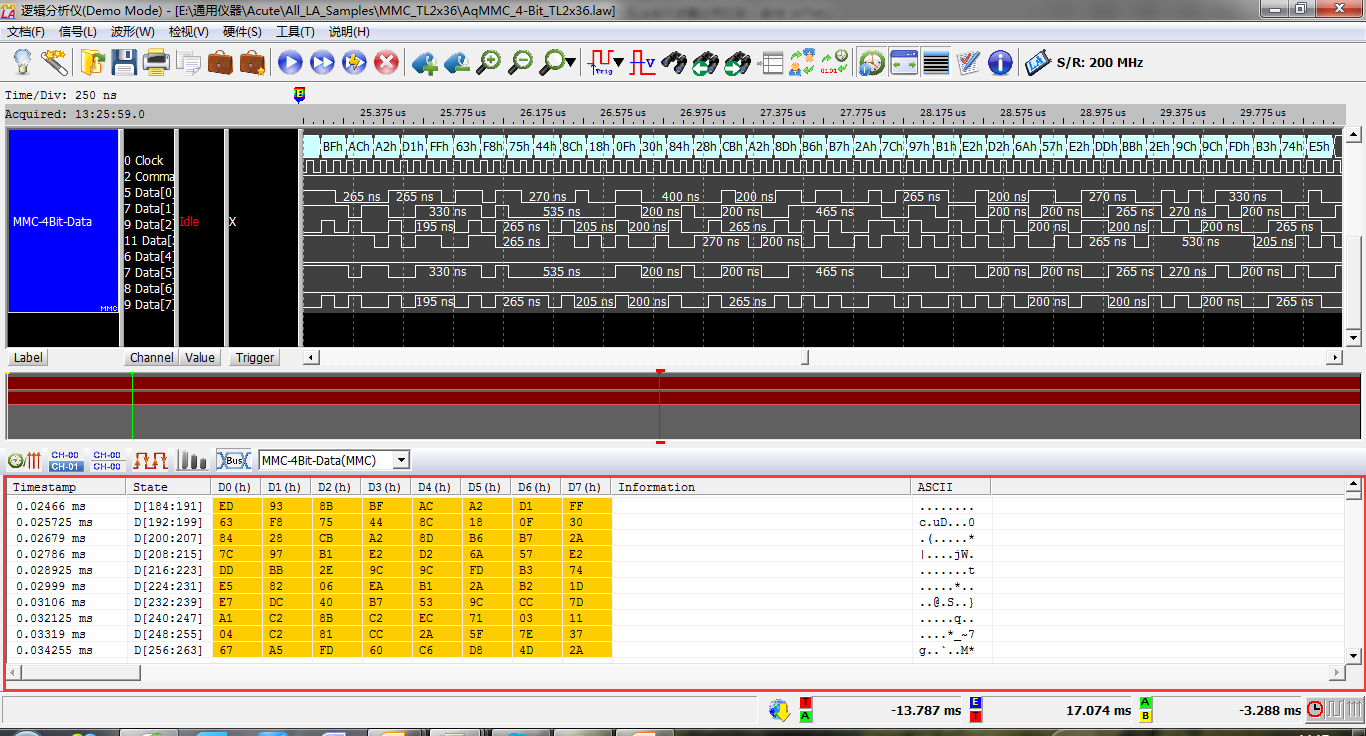1366x736 pixels.
Task: Open the blue info icon
Action: click(1000, 62)
